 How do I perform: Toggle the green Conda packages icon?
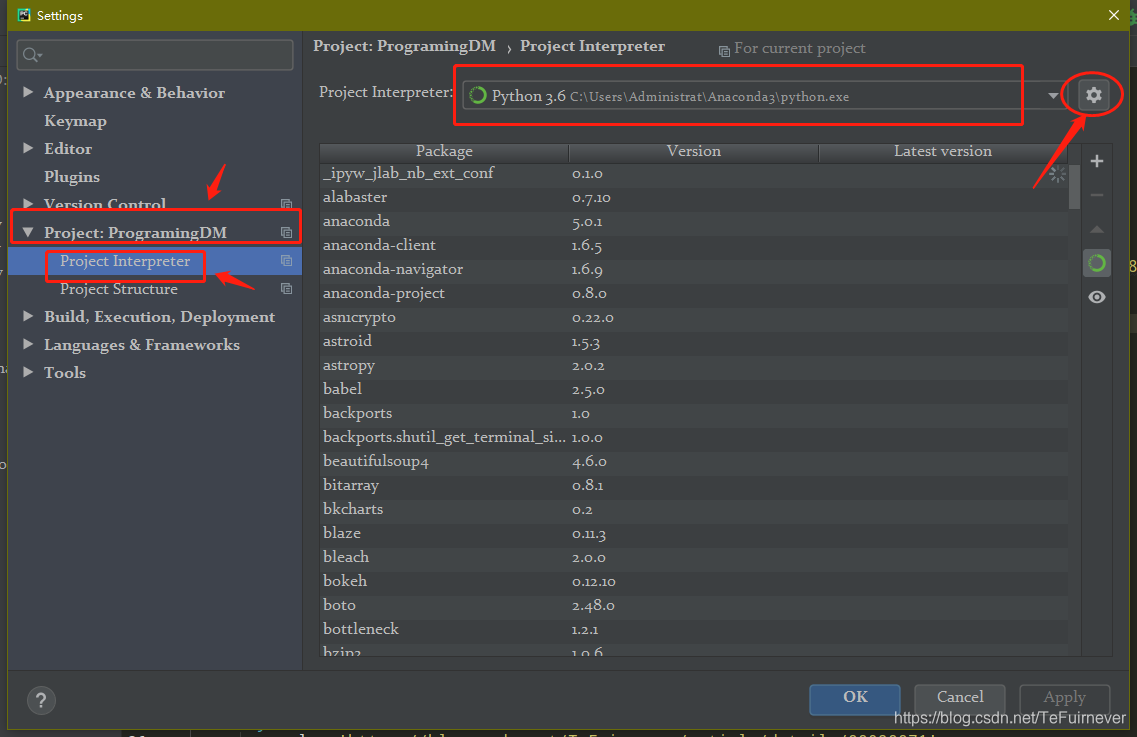pyautogui.click(x=1097, y=263)
